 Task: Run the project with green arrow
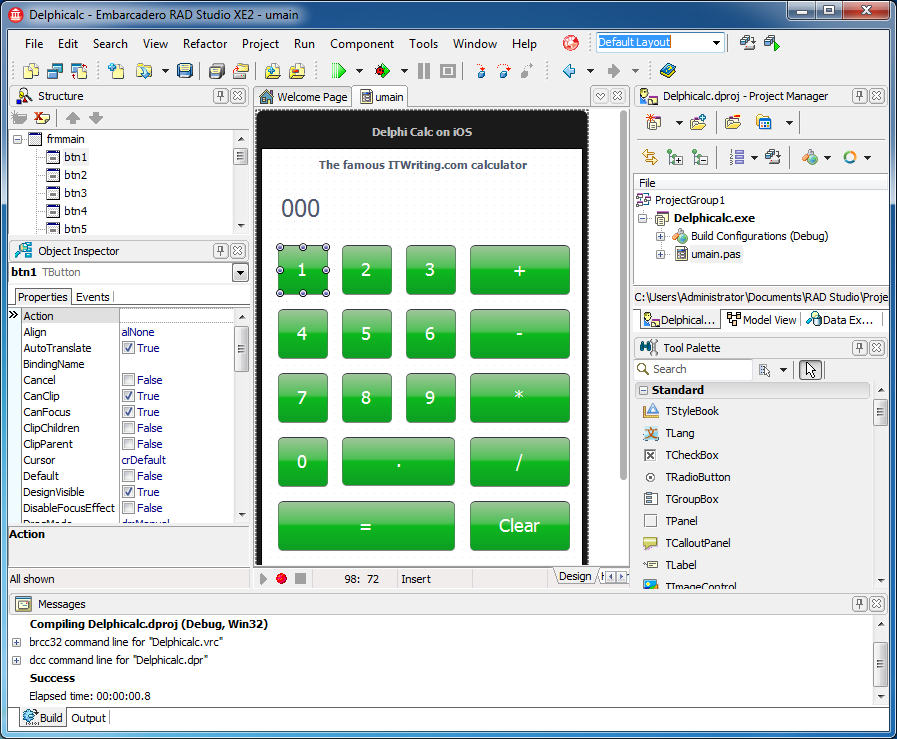tap(339, 71)
